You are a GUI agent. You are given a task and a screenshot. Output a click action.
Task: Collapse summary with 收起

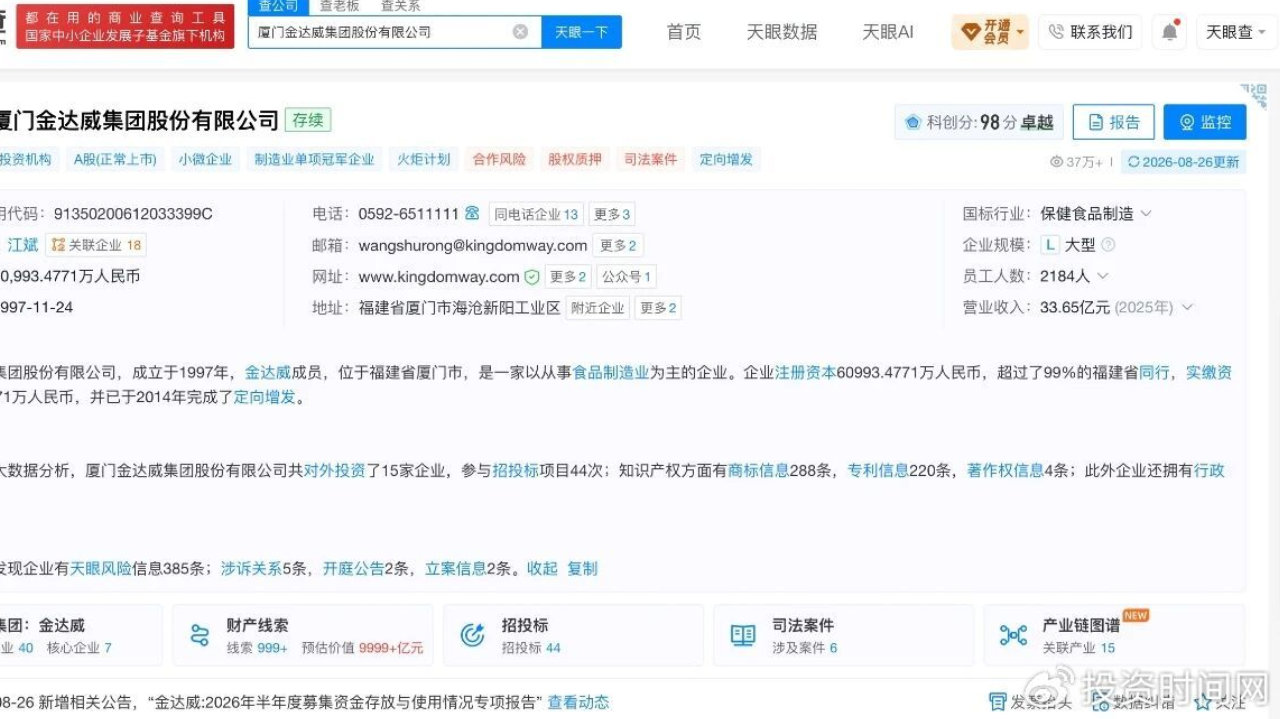click(x=542, y=568)
